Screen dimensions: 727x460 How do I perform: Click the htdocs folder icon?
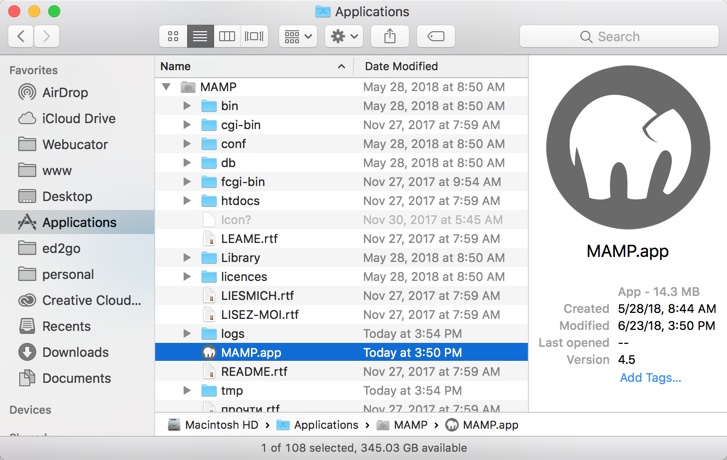[x=209, y=201]
